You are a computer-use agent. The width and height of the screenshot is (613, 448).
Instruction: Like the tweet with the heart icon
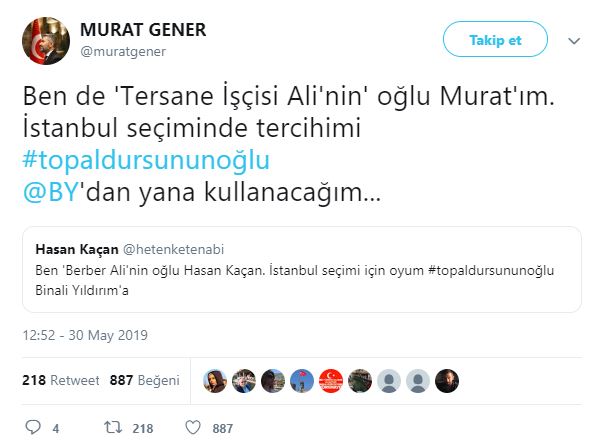click(195, 428)
